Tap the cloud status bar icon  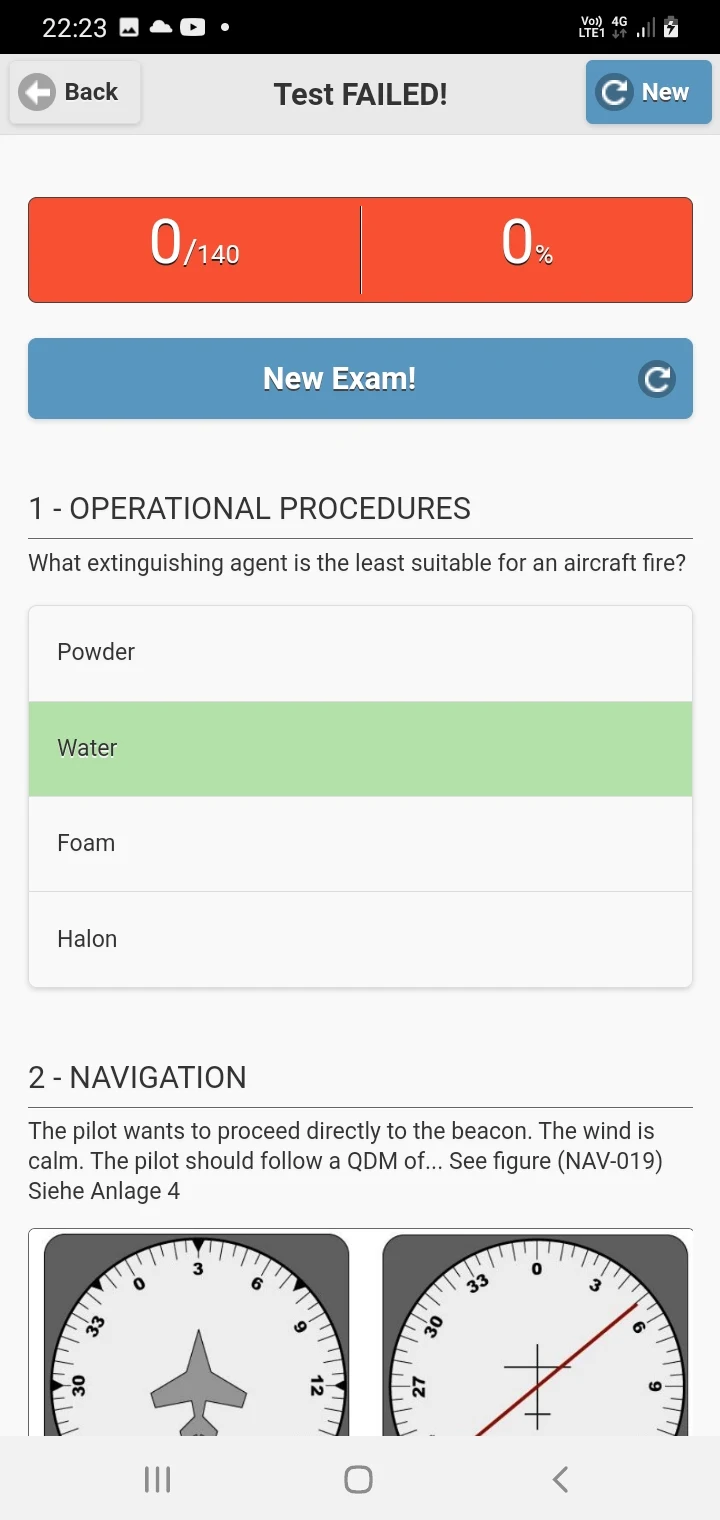coord(160,27)
